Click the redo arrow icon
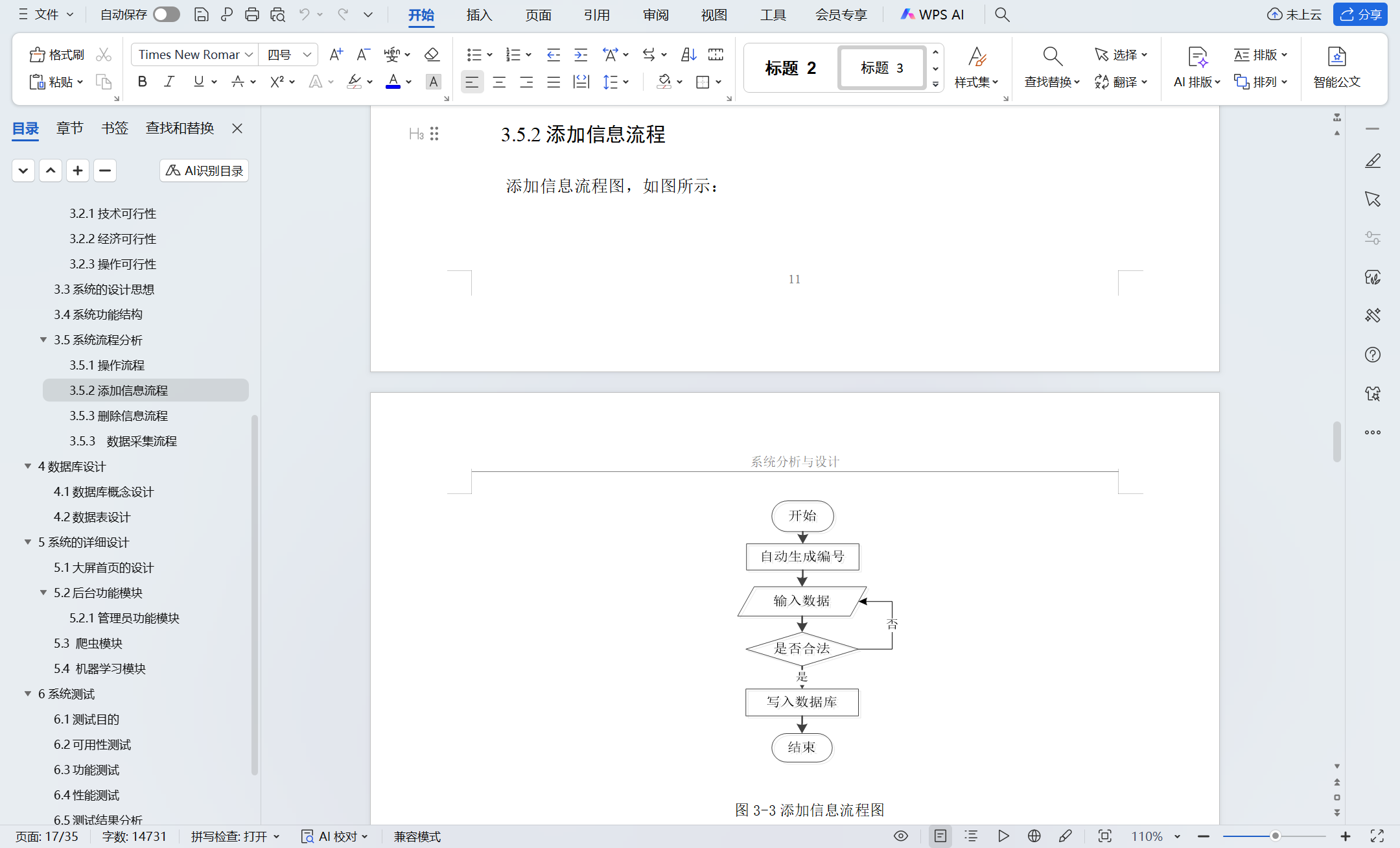The width and height of the screenshot is (1400, 848). coord(343,14)
